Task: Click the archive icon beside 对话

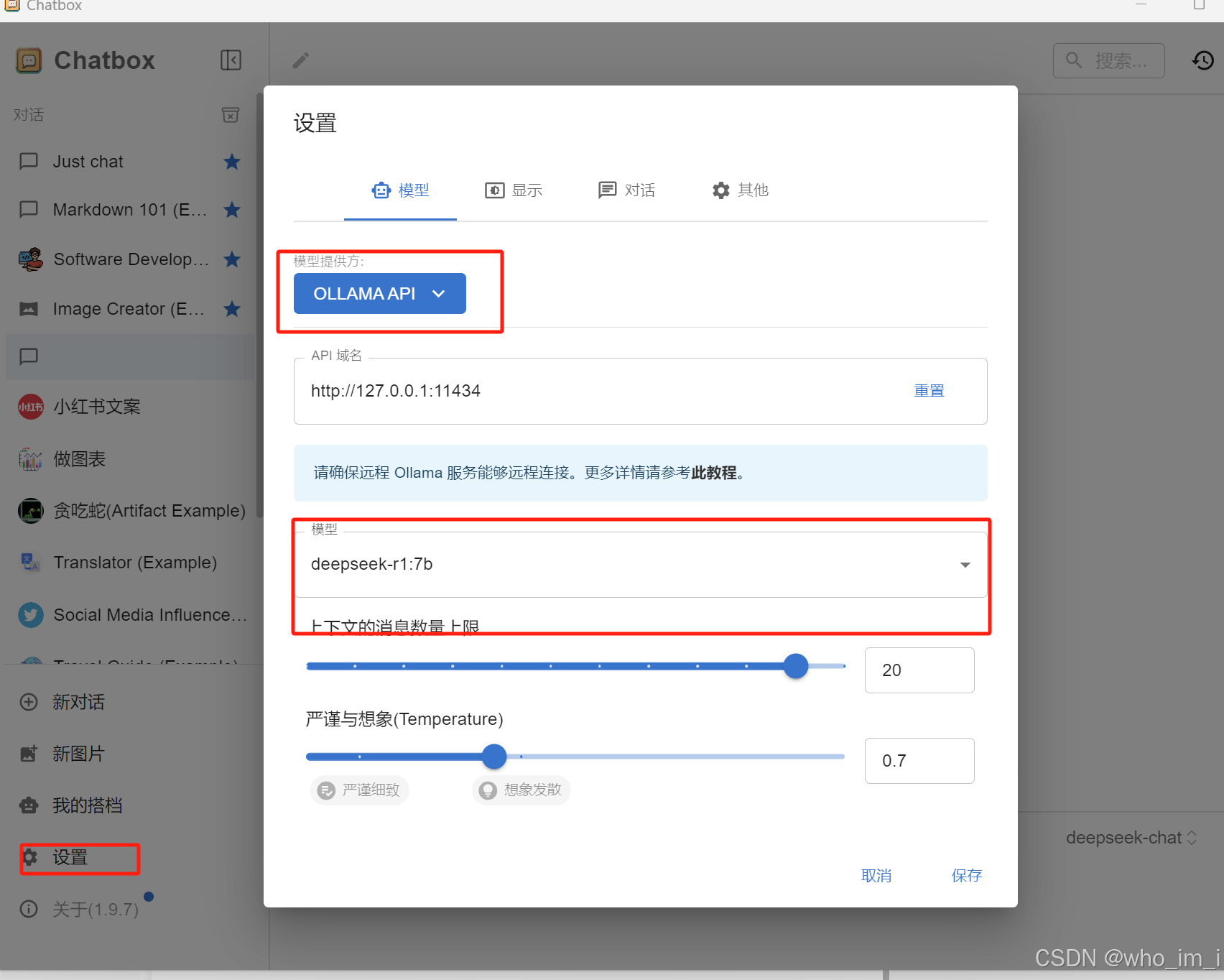Action: pyautogui.click(x=231, y=115)
